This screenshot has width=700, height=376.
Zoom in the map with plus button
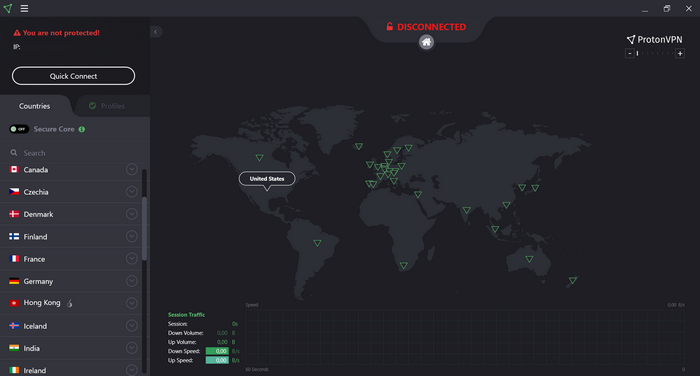click(x=680, y=54)
